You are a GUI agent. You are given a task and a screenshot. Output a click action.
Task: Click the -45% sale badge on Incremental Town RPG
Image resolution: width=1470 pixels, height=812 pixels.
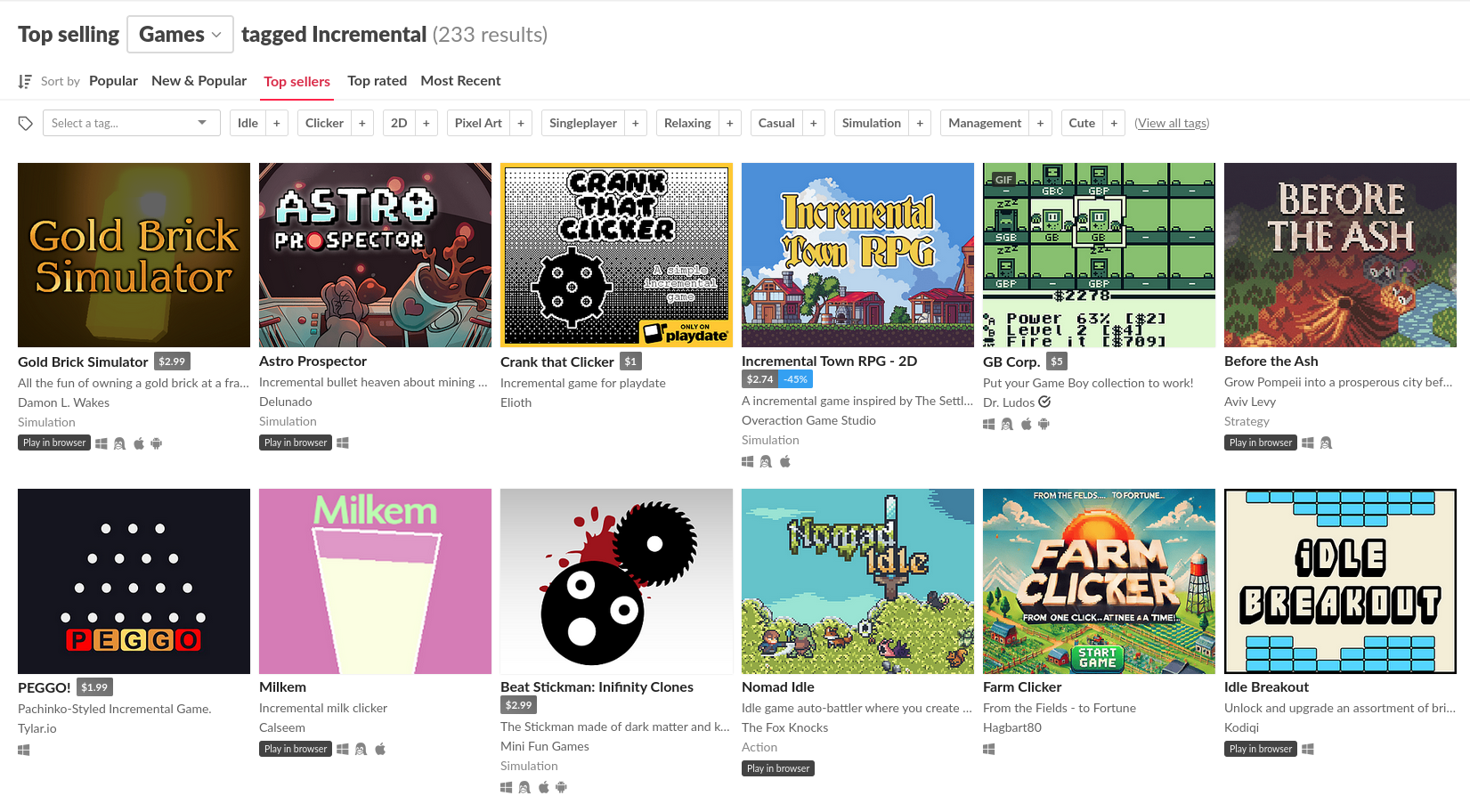[796, 379]
